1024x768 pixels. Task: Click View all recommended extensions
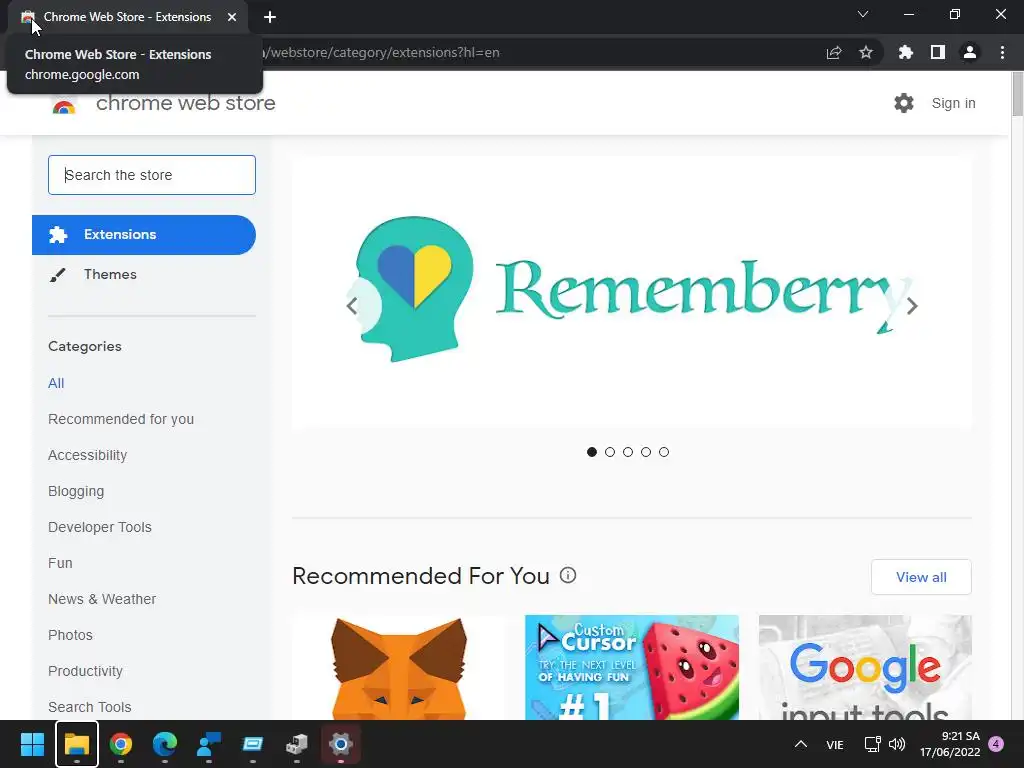tap(921, 577)
